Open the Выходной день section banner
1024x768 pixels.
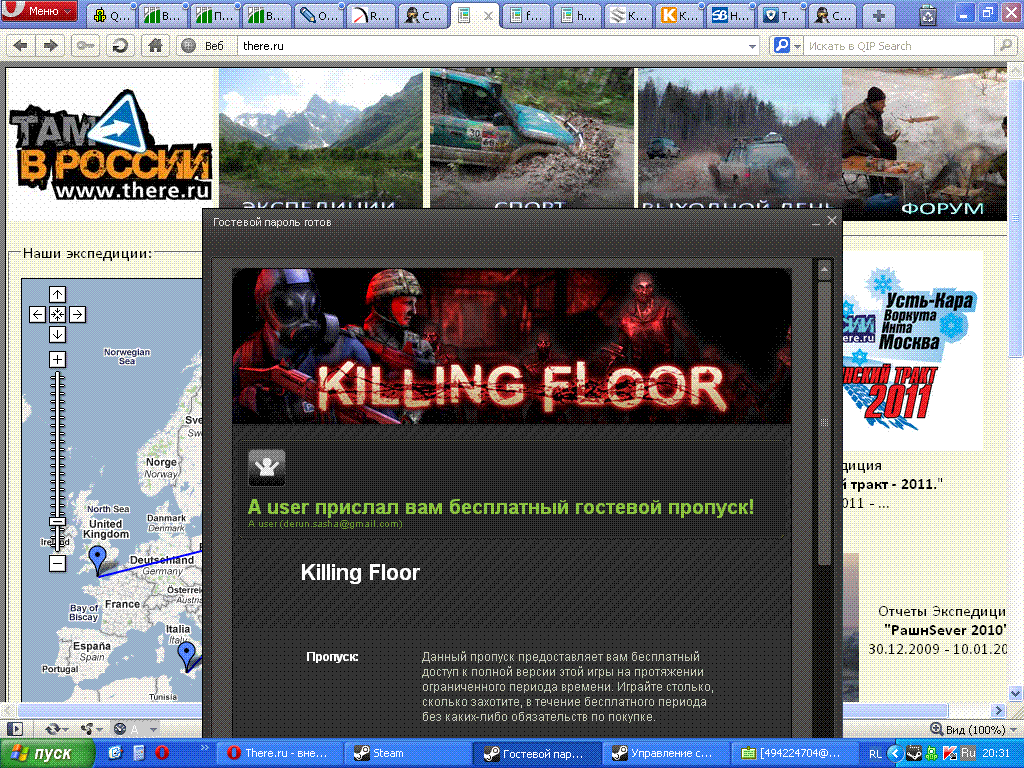740,139
